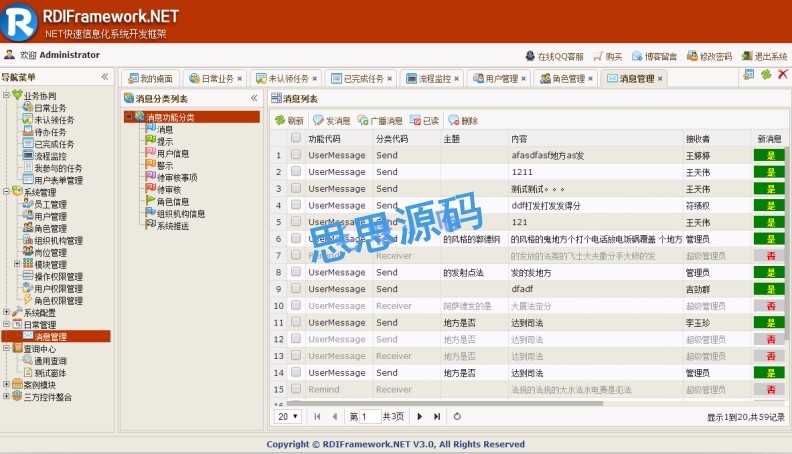792x454 pixels.
Task: Click the pagination reload icon
Action: click(x=457, y=416)
